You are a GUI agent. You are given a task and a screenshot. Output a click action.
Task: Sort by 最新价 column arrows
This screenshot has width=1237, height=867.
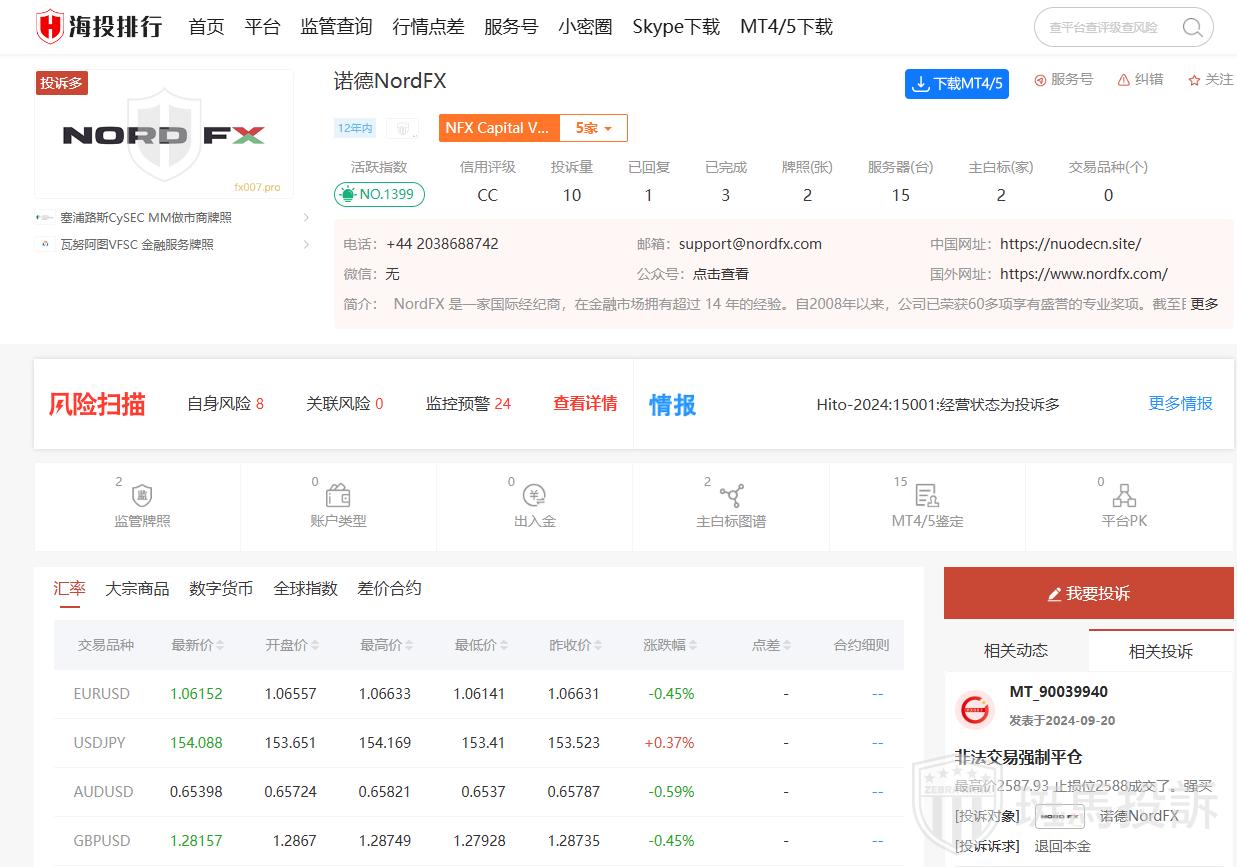tap(220, 646)
